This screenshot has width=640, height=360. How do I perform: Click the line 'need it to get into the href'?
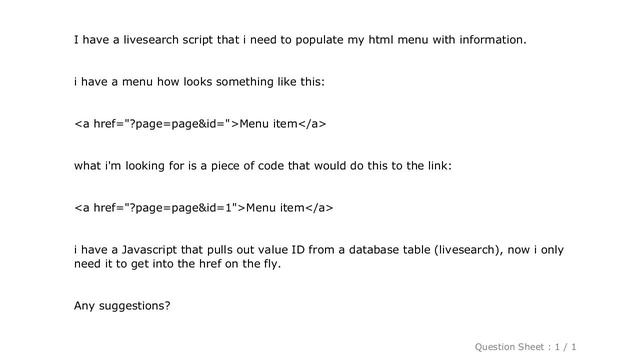point(177,264)
